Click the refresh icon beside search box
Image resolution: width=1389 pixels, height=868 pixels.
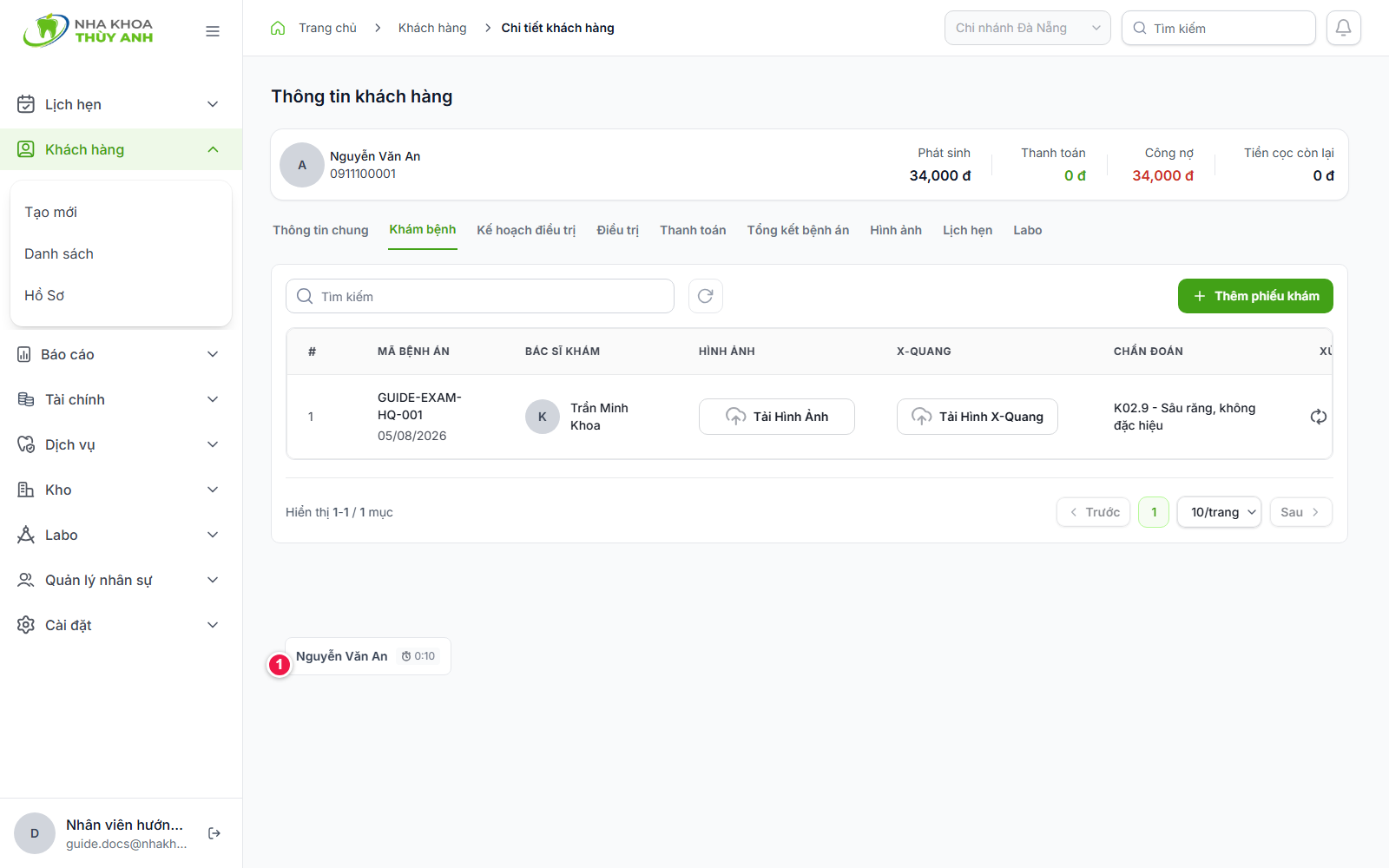pyautogui.click(x=706, y=296)
